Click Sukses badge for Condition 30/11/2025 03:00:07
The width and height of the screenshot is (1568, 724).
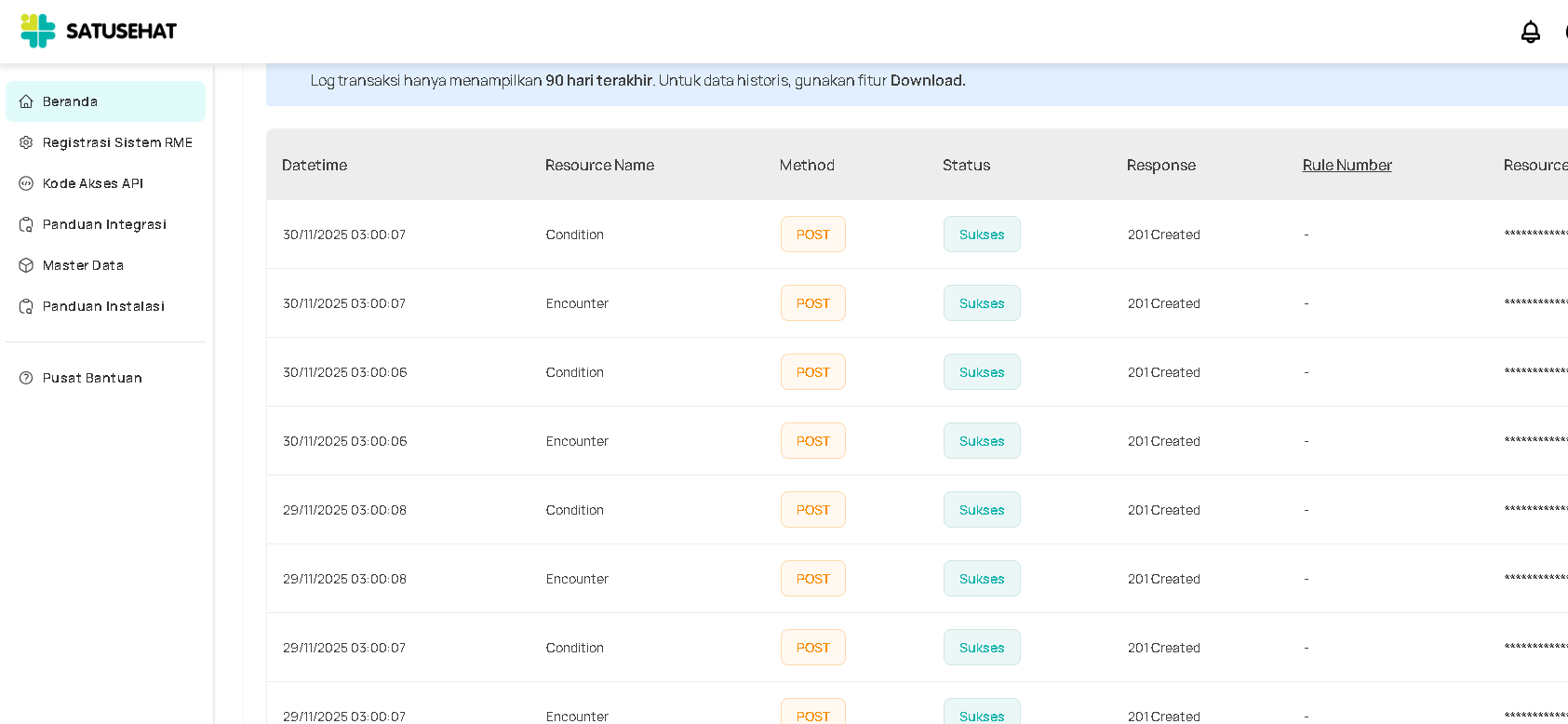[982, 235]
